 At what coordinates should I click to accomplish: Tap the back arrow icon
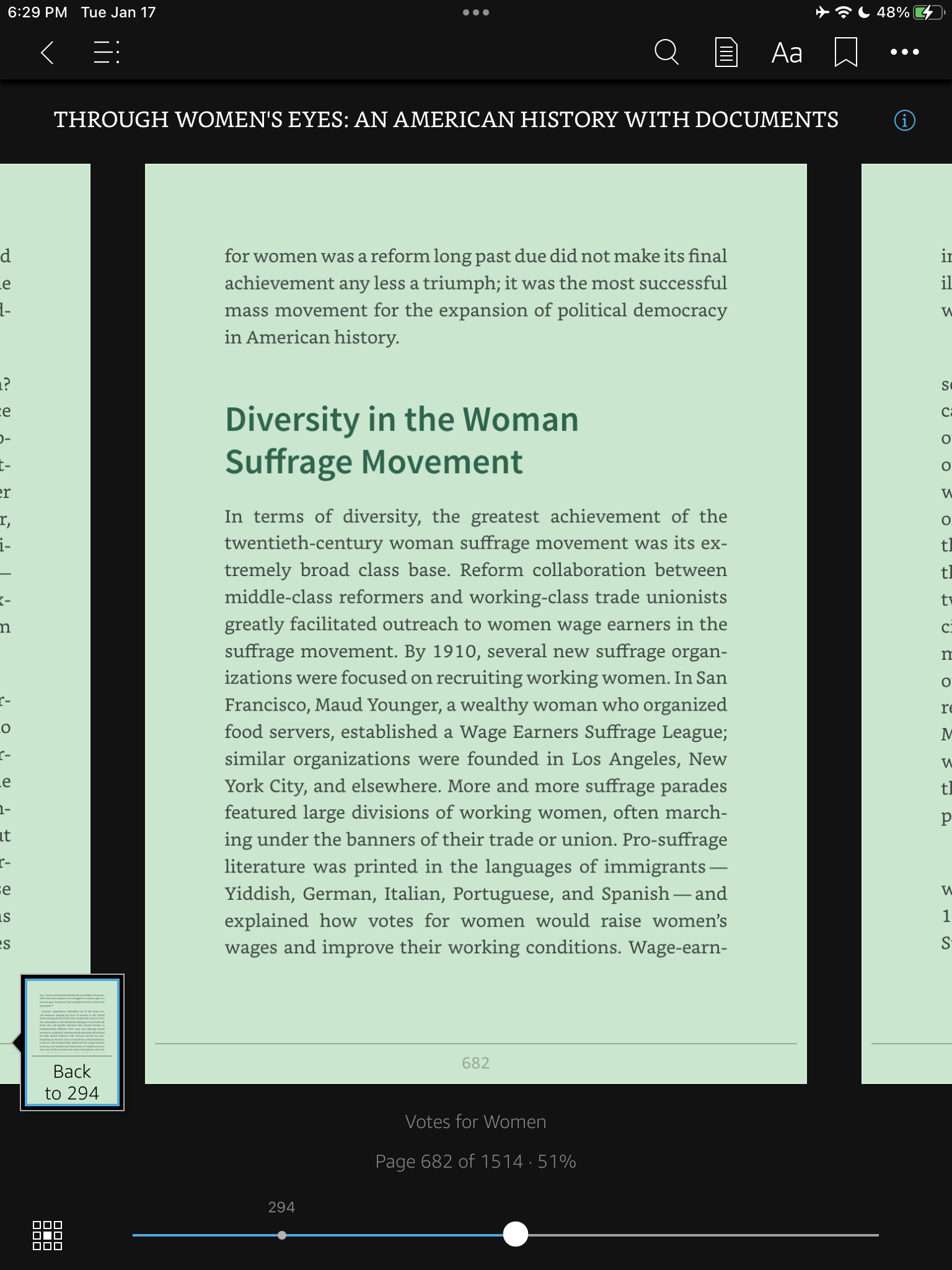pos(47,53)
